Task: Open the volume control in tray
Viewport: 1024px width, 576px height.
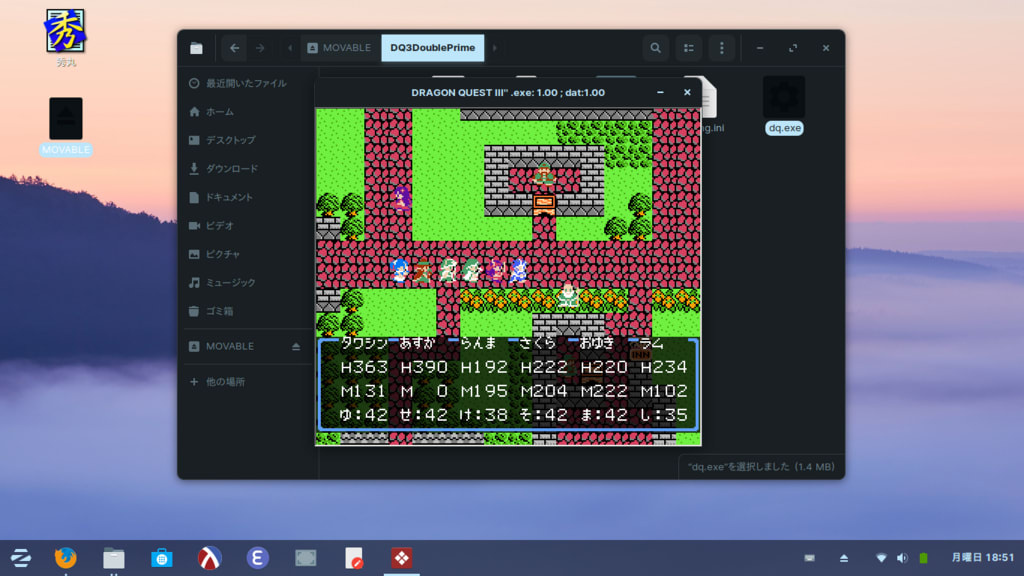Action: (x=902, y=558)
